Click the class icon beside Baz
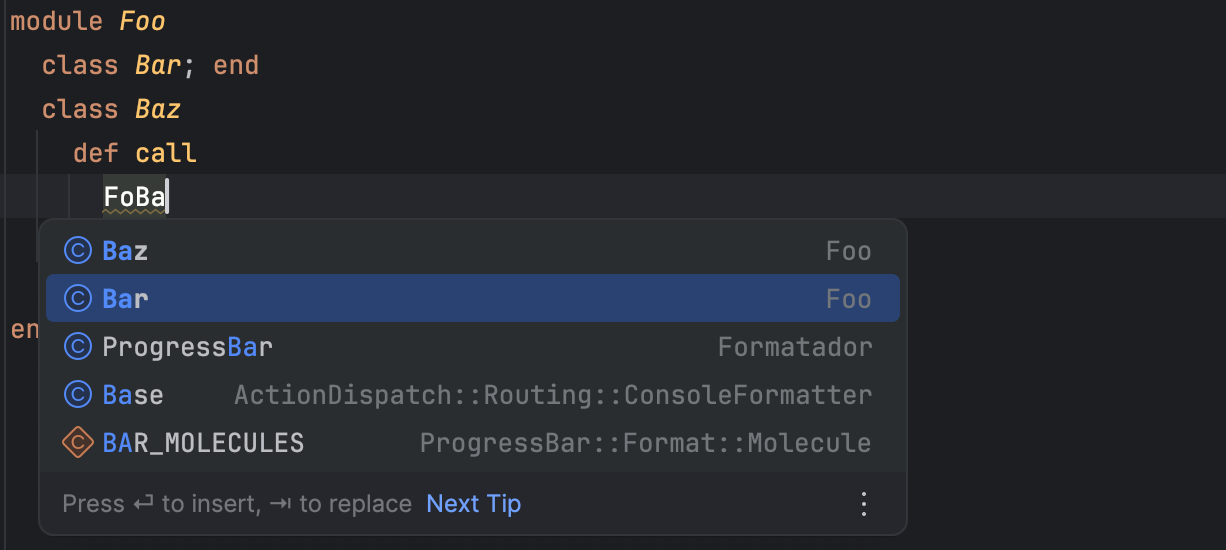Screen dimensions: 1226x550 click(x=77, y=251)
